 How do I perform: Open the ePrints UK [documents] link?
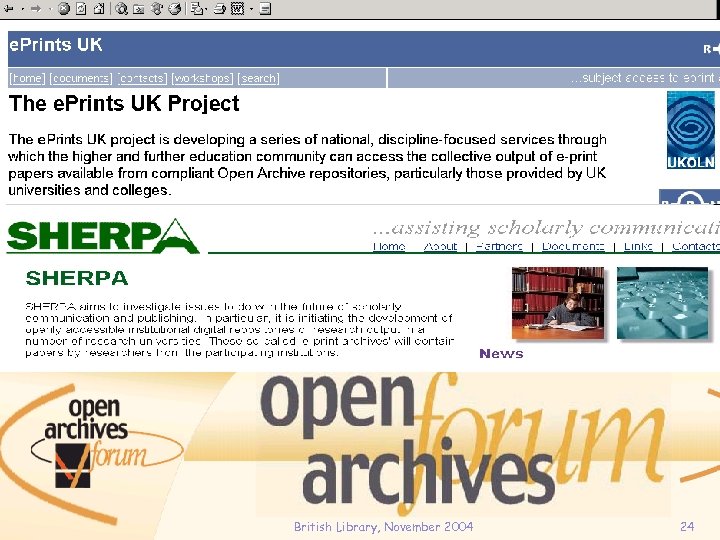point(81,79)
